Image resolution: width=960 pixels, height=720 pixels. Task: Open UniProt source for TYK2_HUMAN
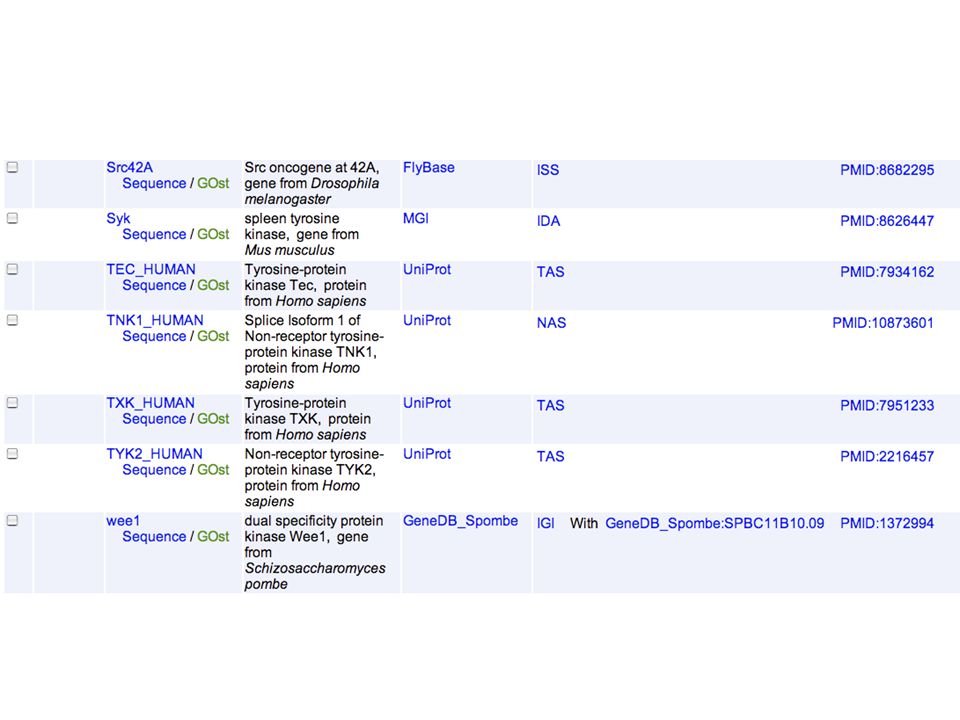tap(427, 454)
